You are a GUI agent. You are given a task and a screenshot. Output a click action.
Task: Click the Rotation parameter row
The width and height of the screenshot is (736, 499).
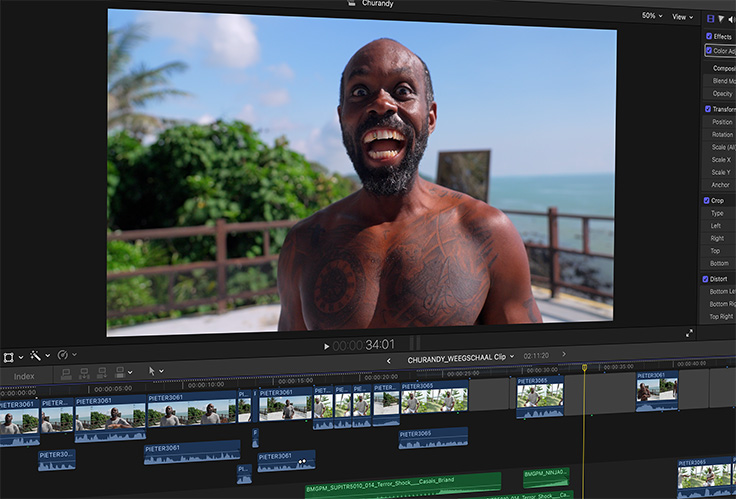[x=719, y=134]
